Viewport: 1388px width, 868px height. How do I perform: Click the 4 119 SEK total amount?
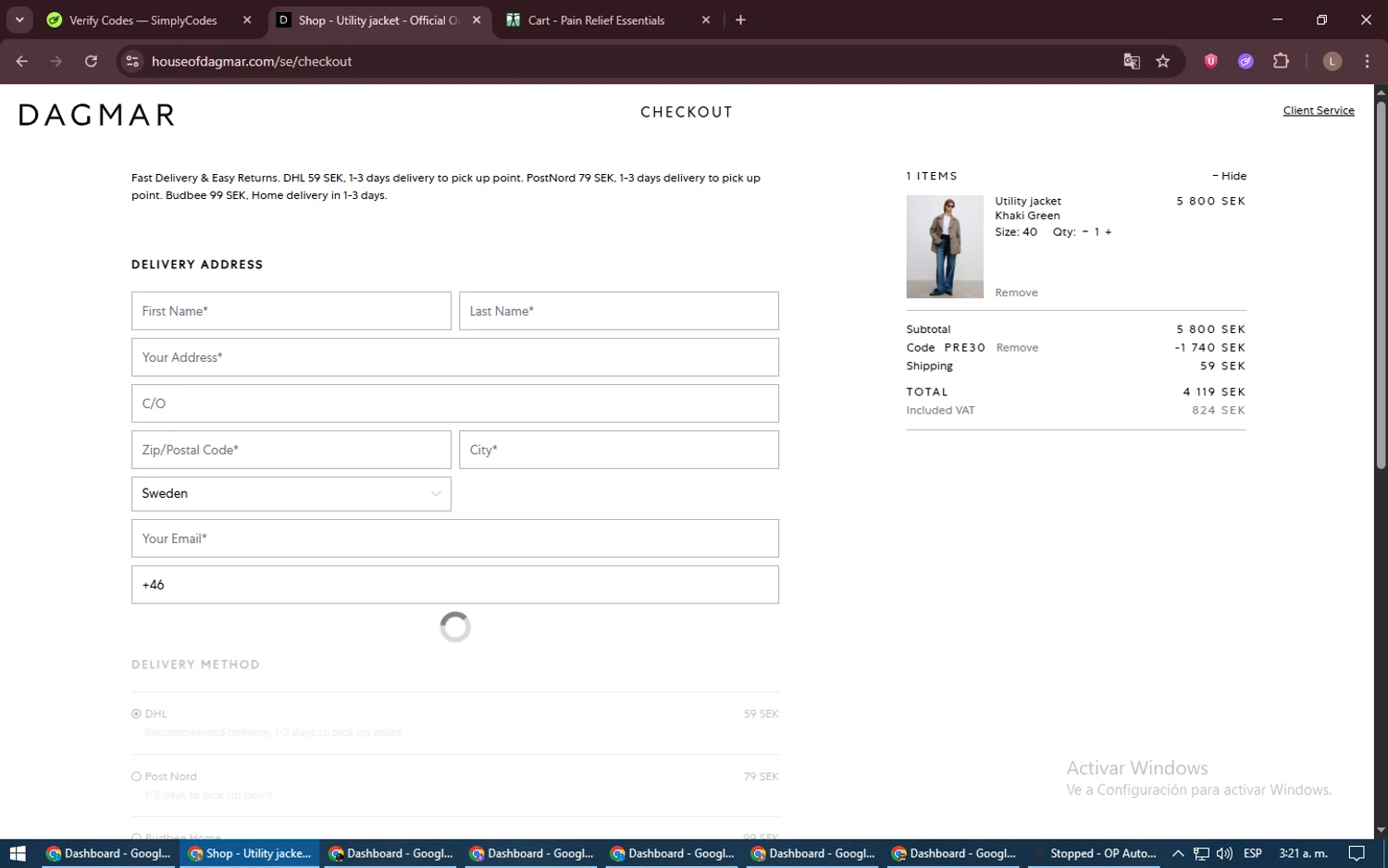(x=1214, y=392)
